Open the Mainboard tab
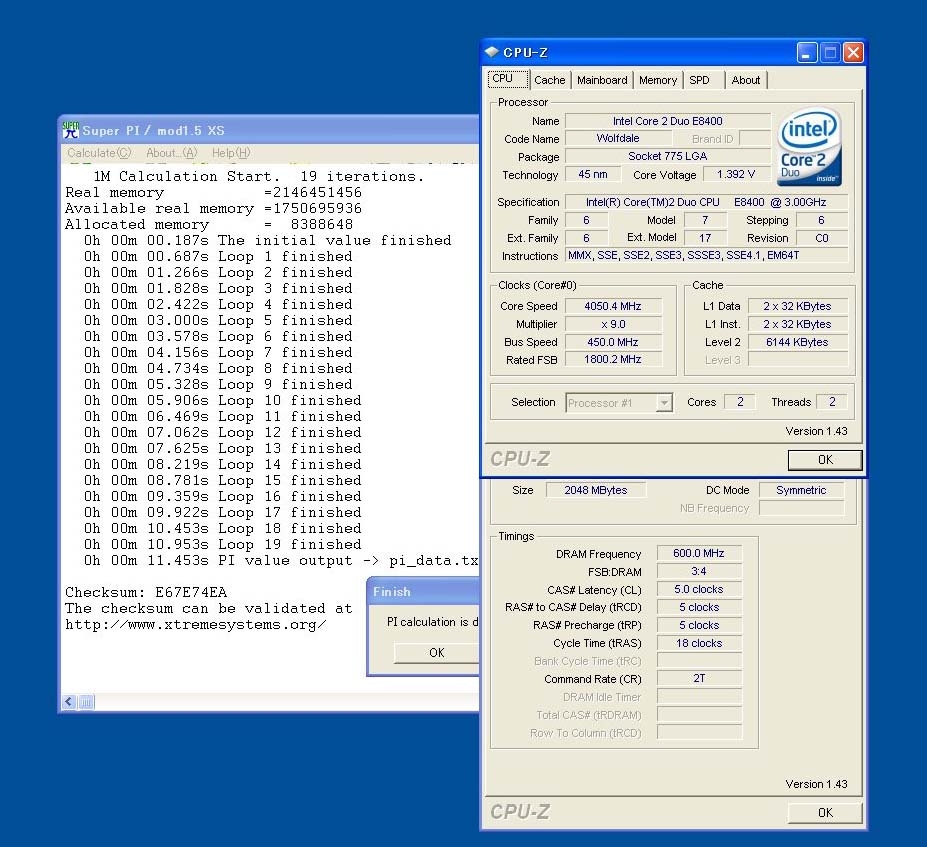 coord(602,80)
